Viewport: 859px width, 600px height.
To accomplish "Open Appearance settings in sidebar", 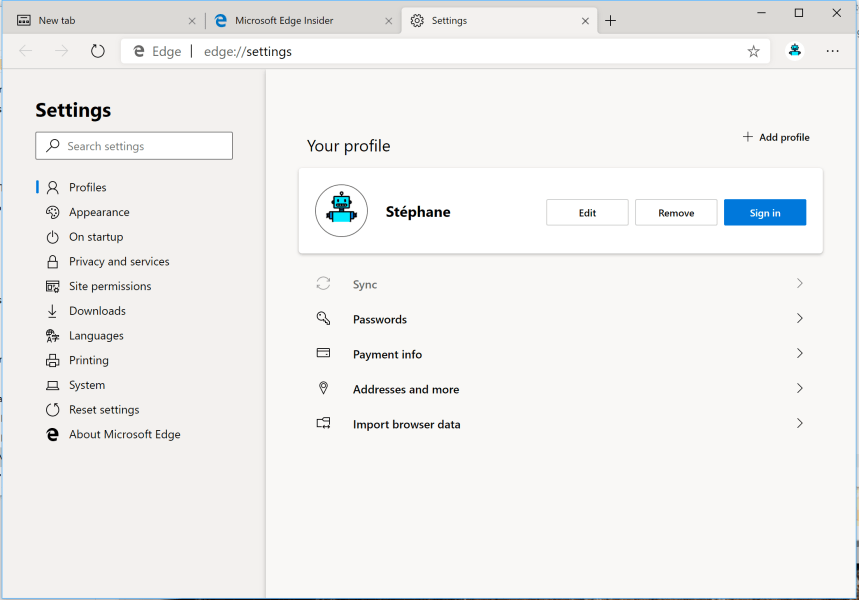I will point(99,212).
